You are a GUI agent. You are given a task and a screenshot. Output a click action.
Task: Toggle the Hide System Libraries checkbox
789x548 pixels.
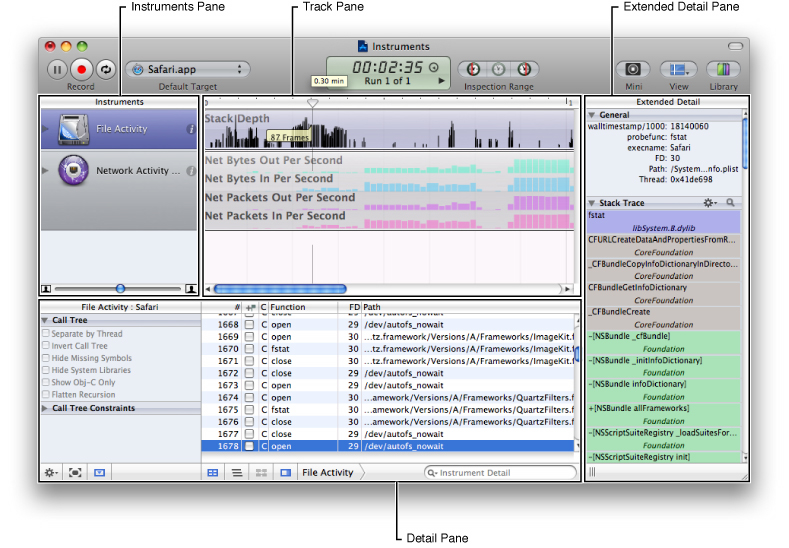coord(46,370)
